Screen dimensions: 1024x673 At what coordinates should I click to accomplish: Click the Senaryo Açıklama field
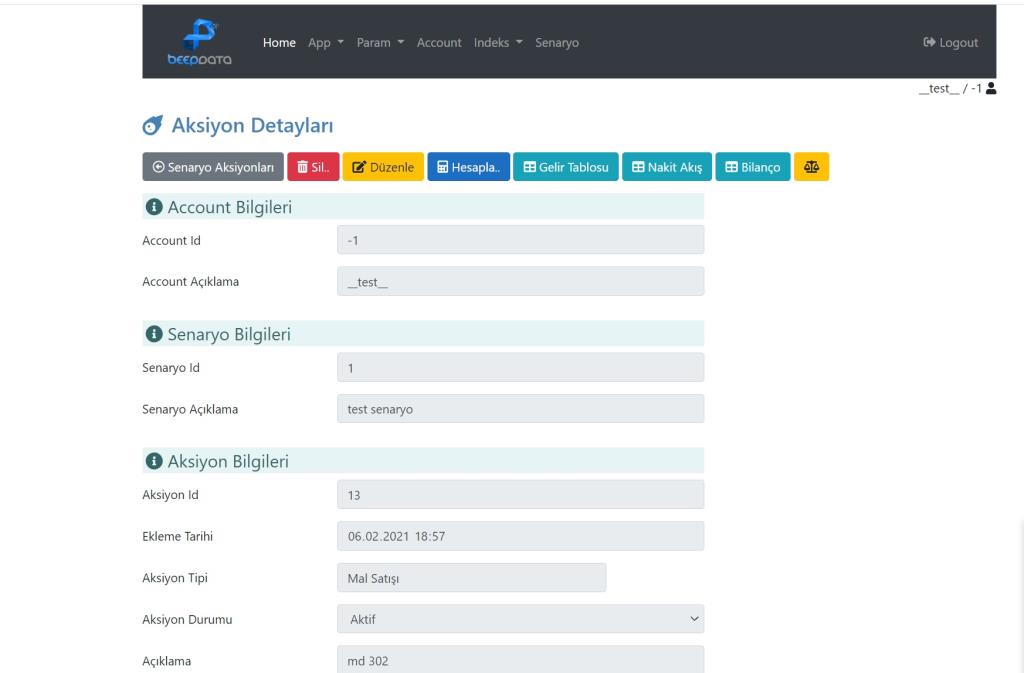(520, 409)
